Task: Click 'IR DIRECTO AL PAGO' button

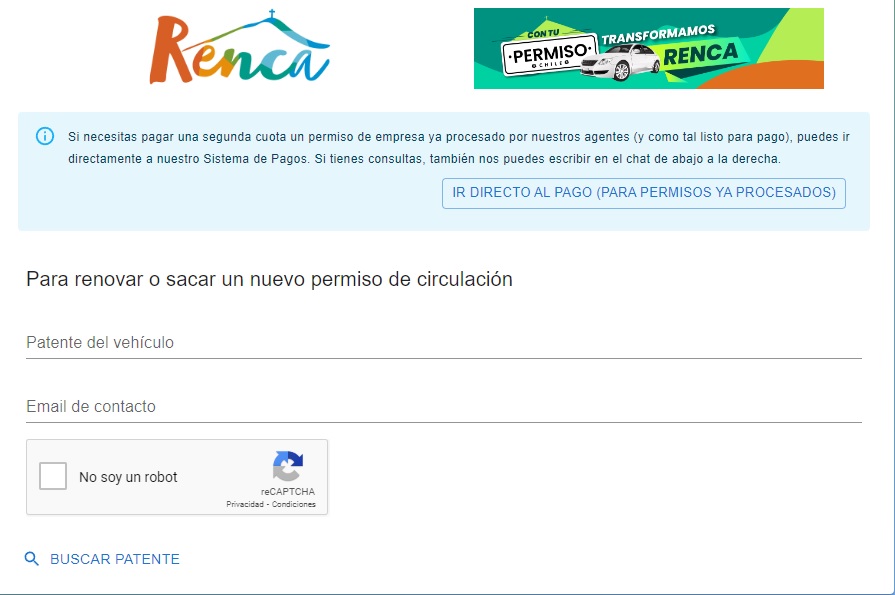Action: click(643, 194)
